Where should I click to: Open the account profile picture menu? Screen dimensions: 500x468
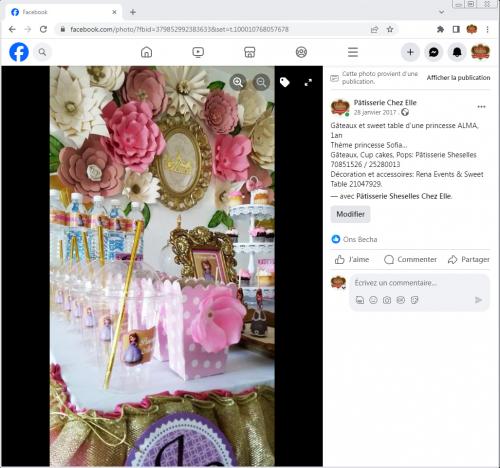click(480, 52)
